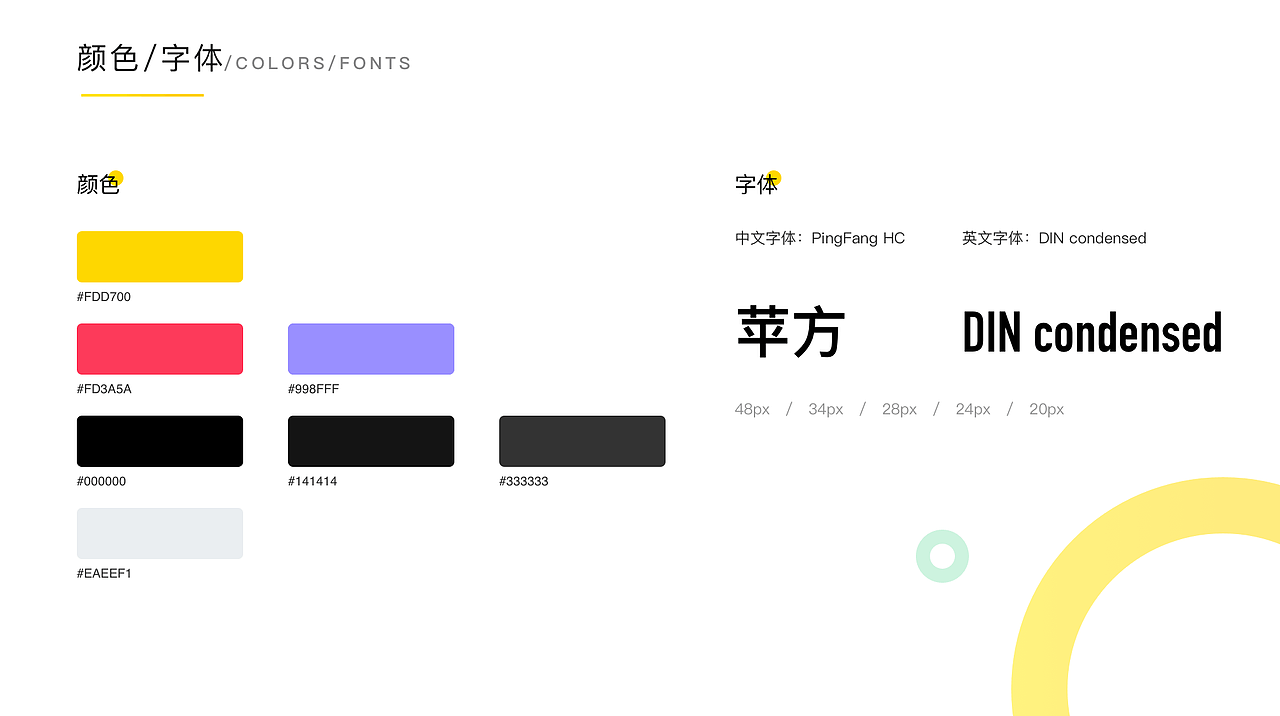Select the #FD3A5A red color swatch
Screen dimensions: 1280x716
click(x=160, y=348)
